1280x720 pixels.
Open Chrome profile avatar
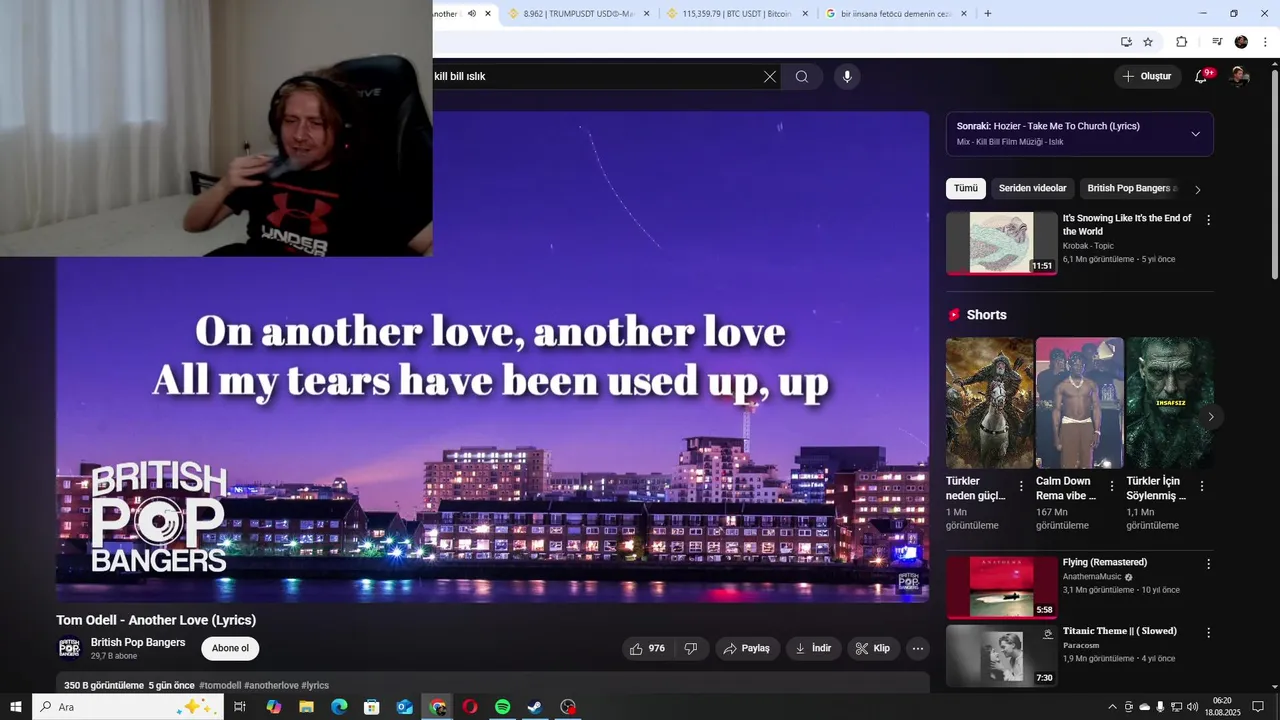click(1241, 42)
